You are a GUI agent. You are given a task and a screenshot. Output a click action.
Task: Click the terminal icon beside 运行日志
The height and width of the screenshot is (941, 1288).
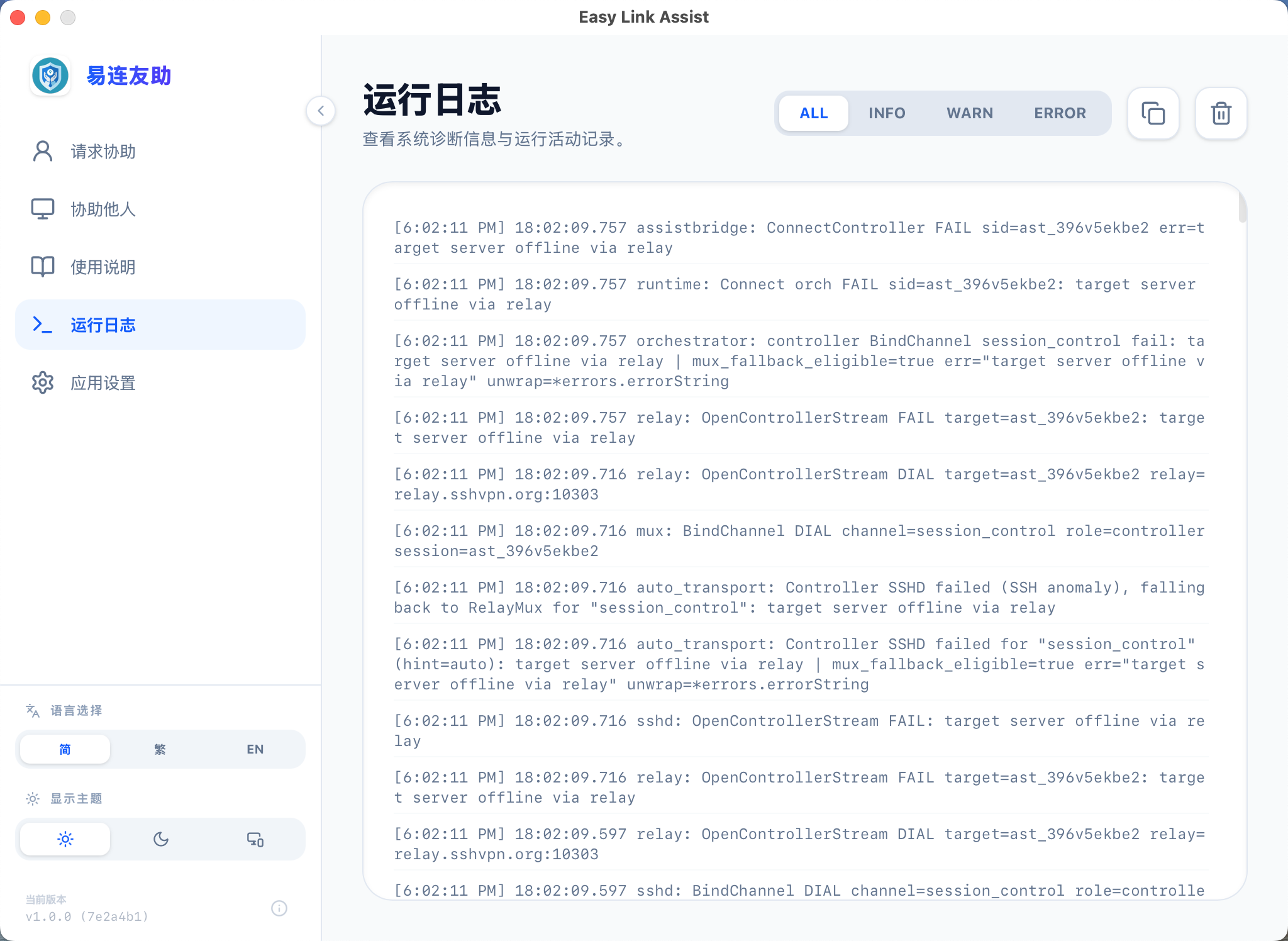click(43, 325)
